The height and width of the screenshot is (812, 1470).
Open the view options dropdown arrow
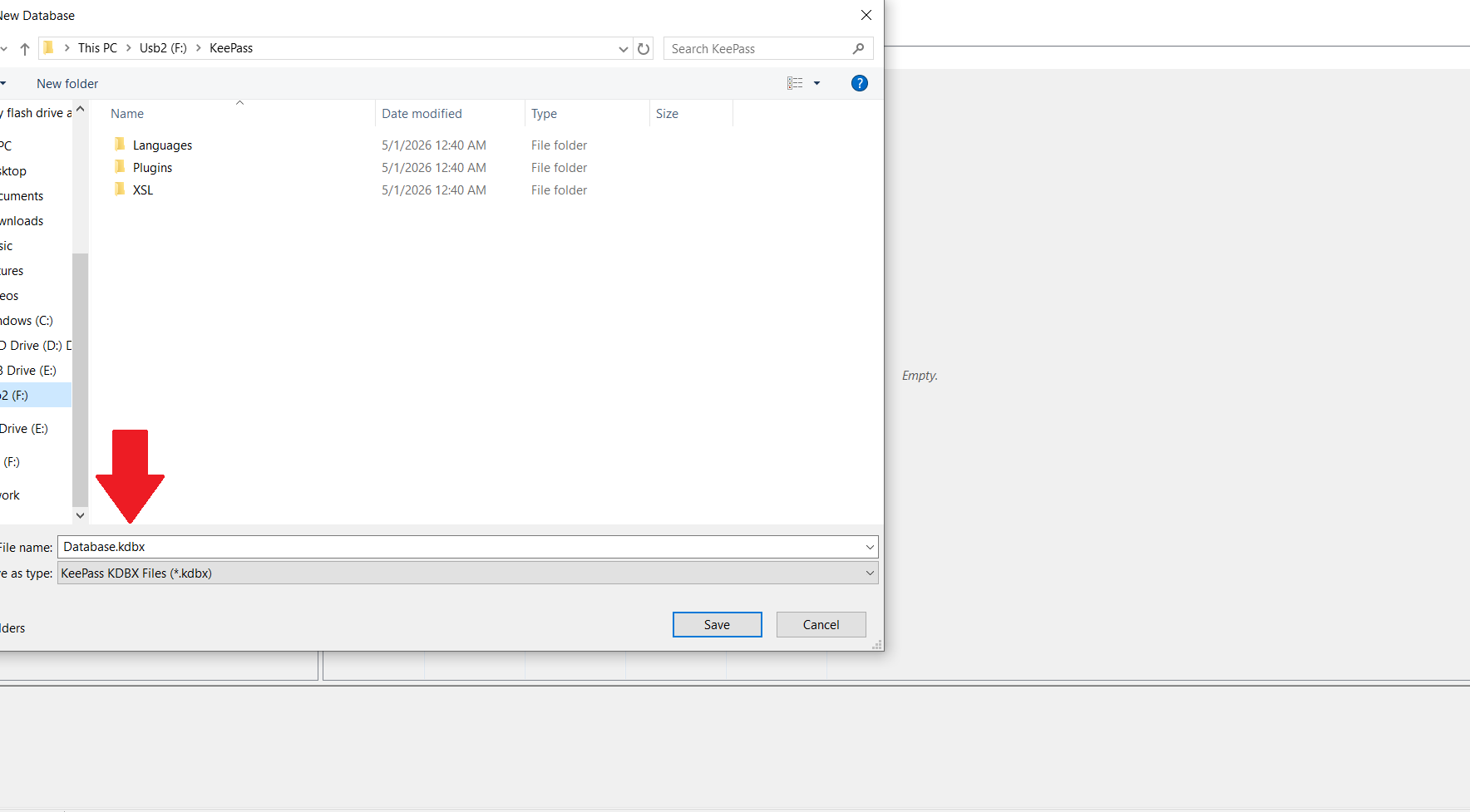point(816,83)
